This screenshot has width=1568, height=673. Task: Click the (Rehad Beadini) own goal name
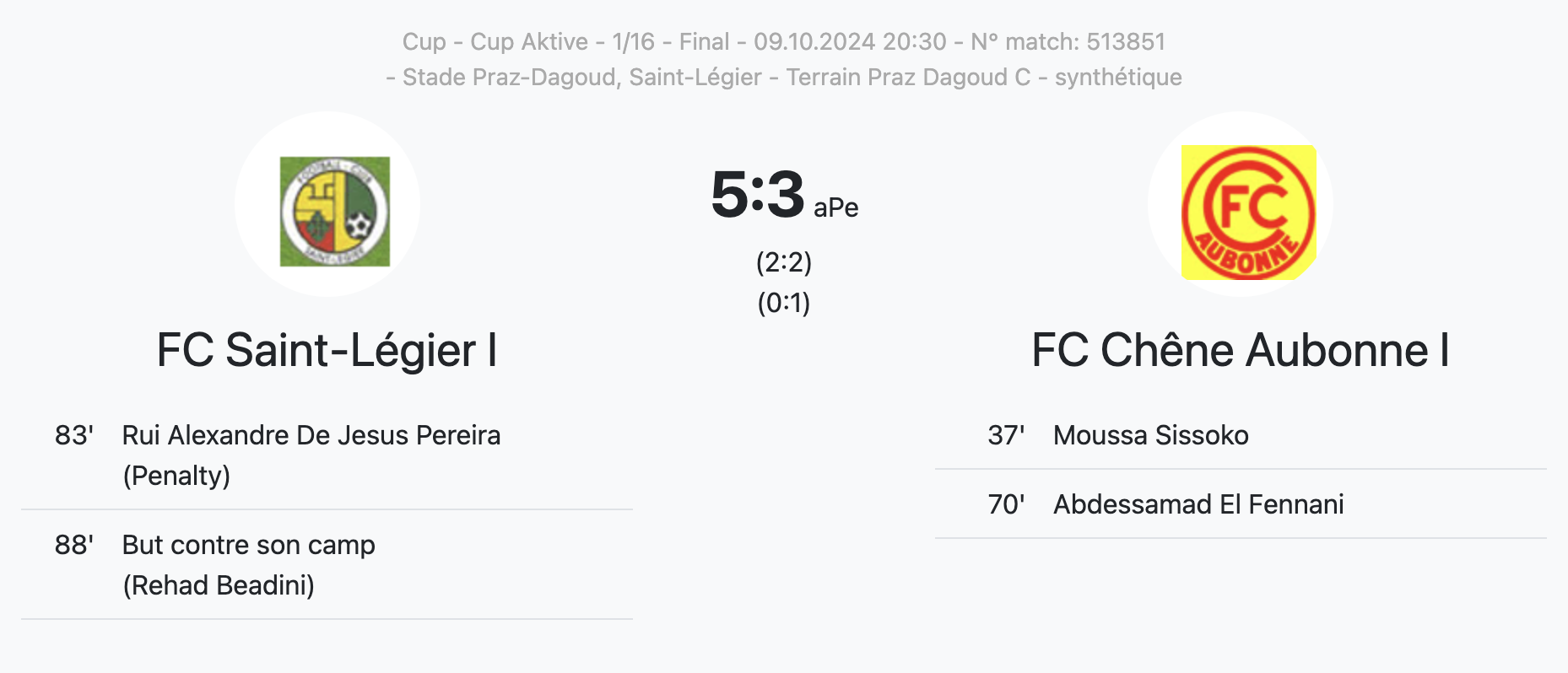point(219,585)
